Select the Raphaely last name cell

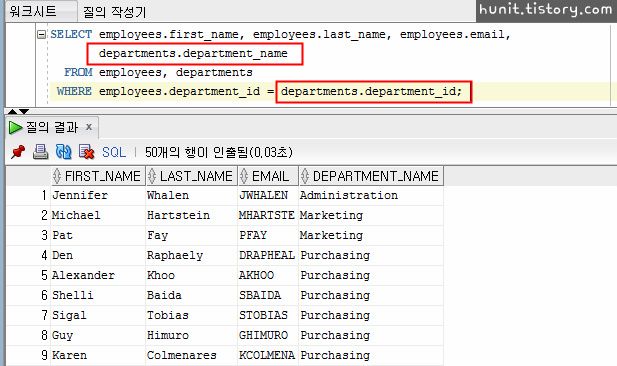192,255
